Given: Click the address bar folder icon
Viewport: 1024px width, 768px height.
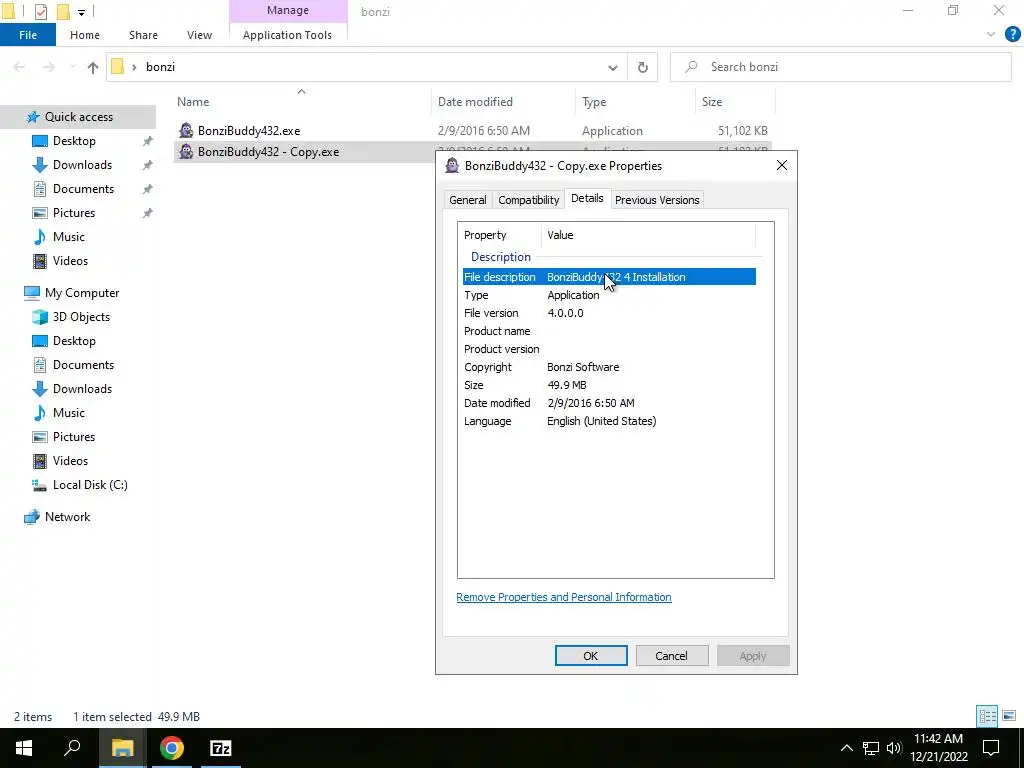Looking at the screenshot, I should pyautogui.click(x=118, y=67).
